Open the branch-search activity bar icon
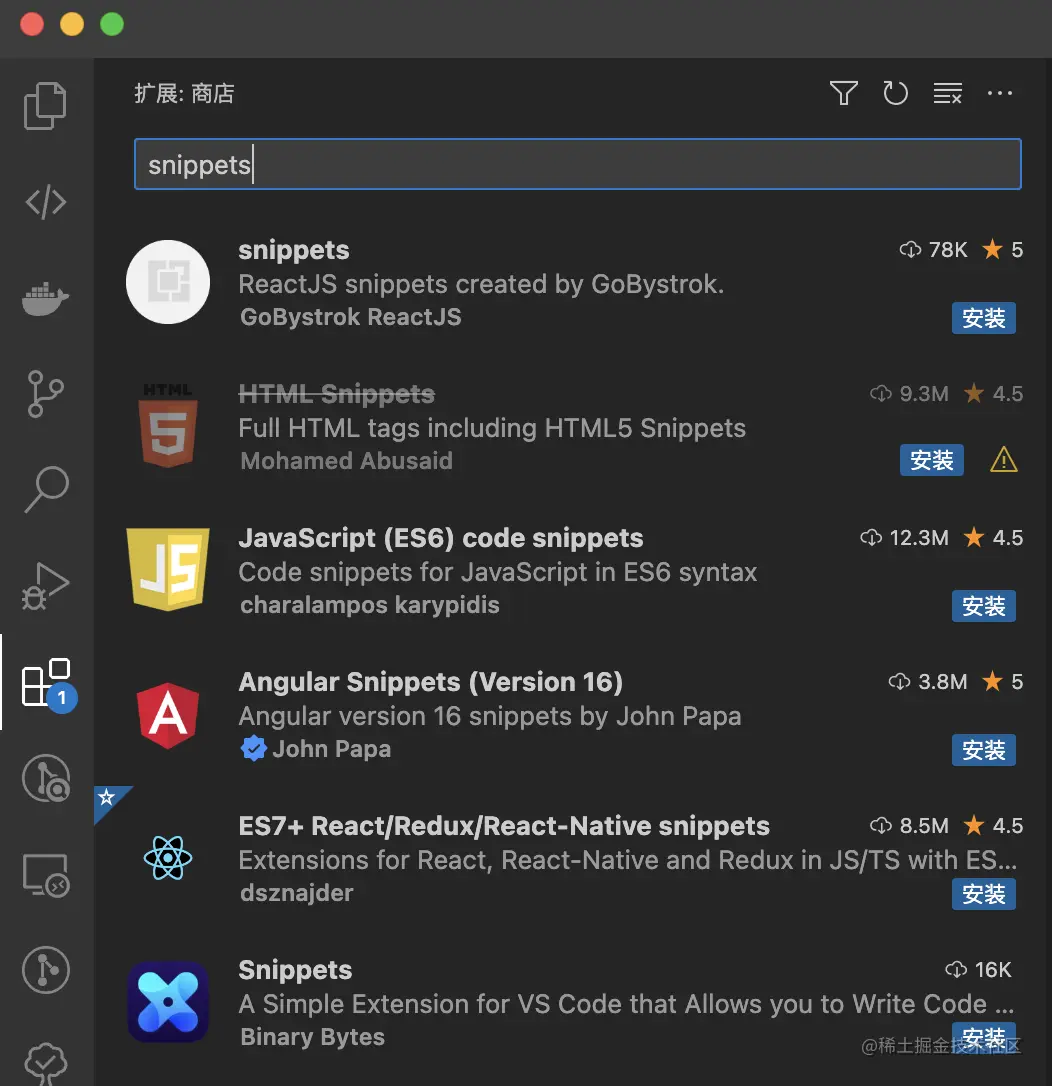1052x1086 pixels. [x=46, y=778]
